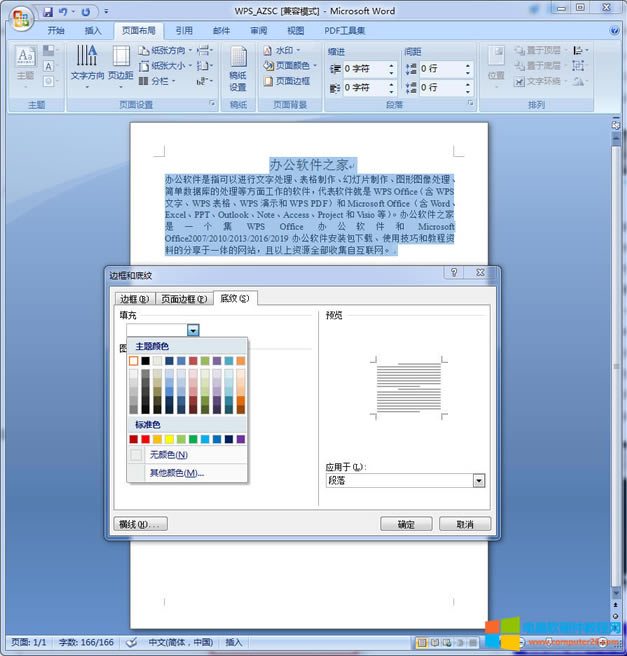The width and height of the screenshot is (627, 656).
Task: Cancel dialog with 取消 button
Action: pyautogui.click(x=465, y=524)
